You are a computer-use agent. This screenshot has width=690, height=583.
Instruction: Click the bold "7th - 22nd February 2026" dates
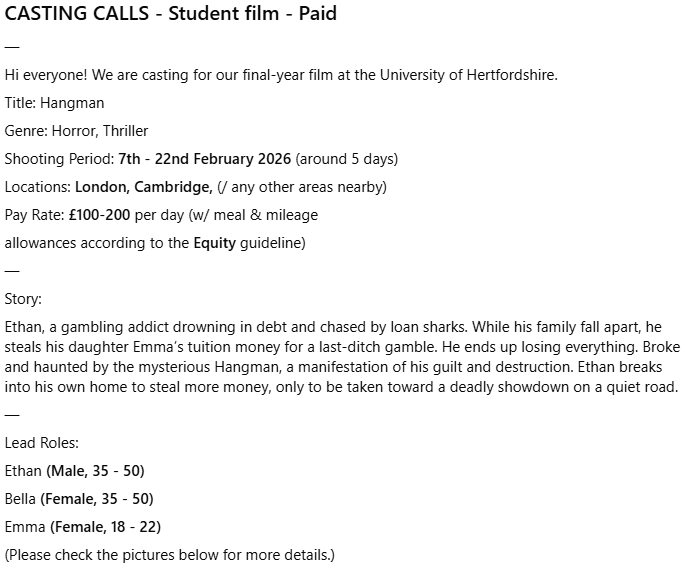(x=204, y=159)
